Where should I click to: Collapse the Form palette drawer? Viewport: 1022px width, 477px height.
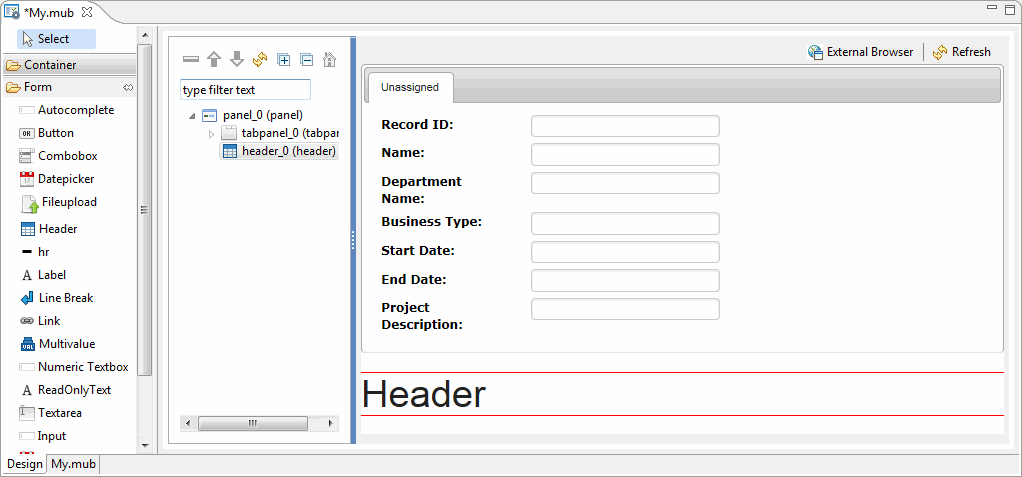[68, 87]
